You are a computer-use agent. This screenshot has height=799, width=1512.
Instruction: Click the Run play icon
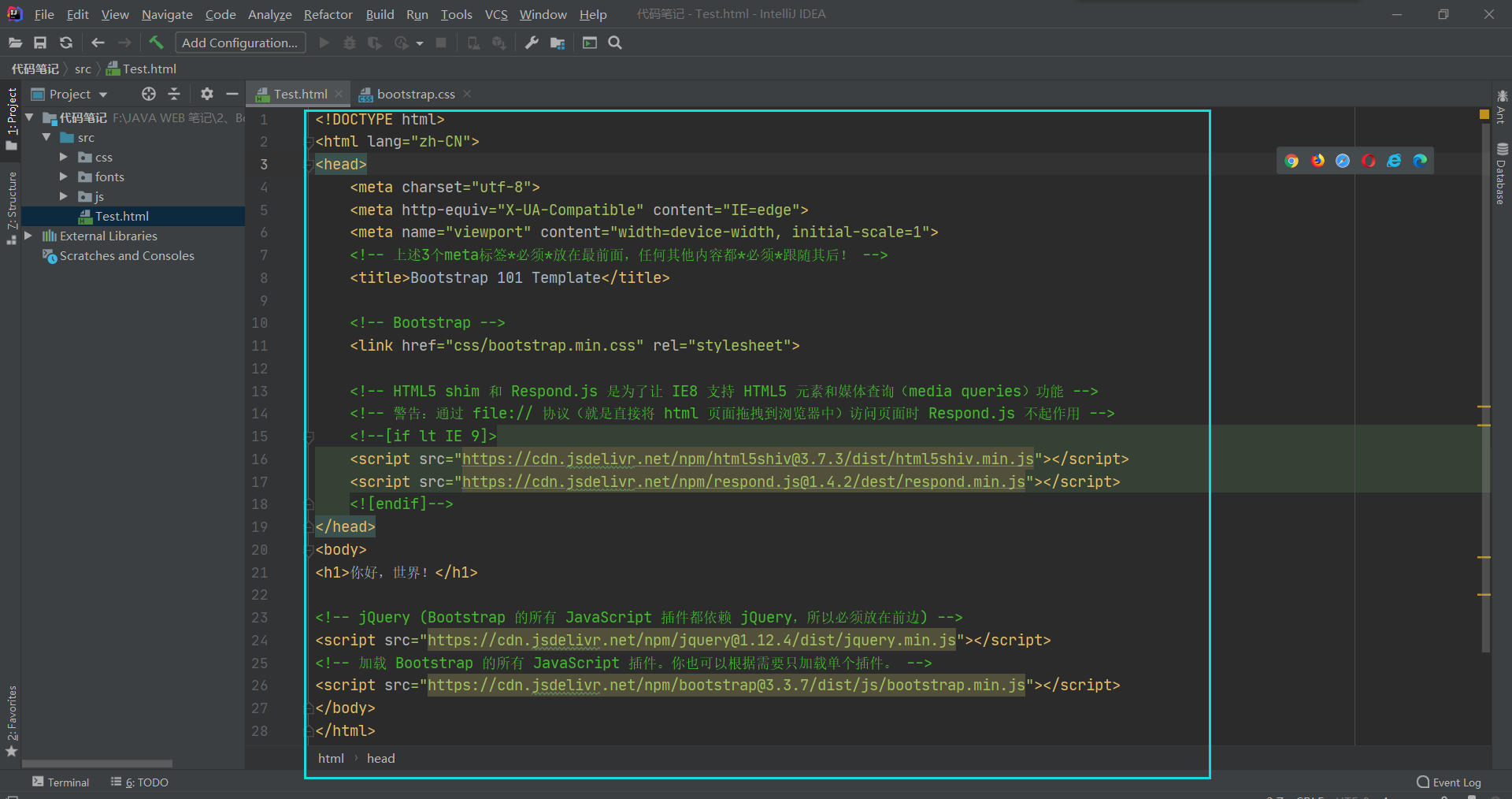tap(324, 43)
